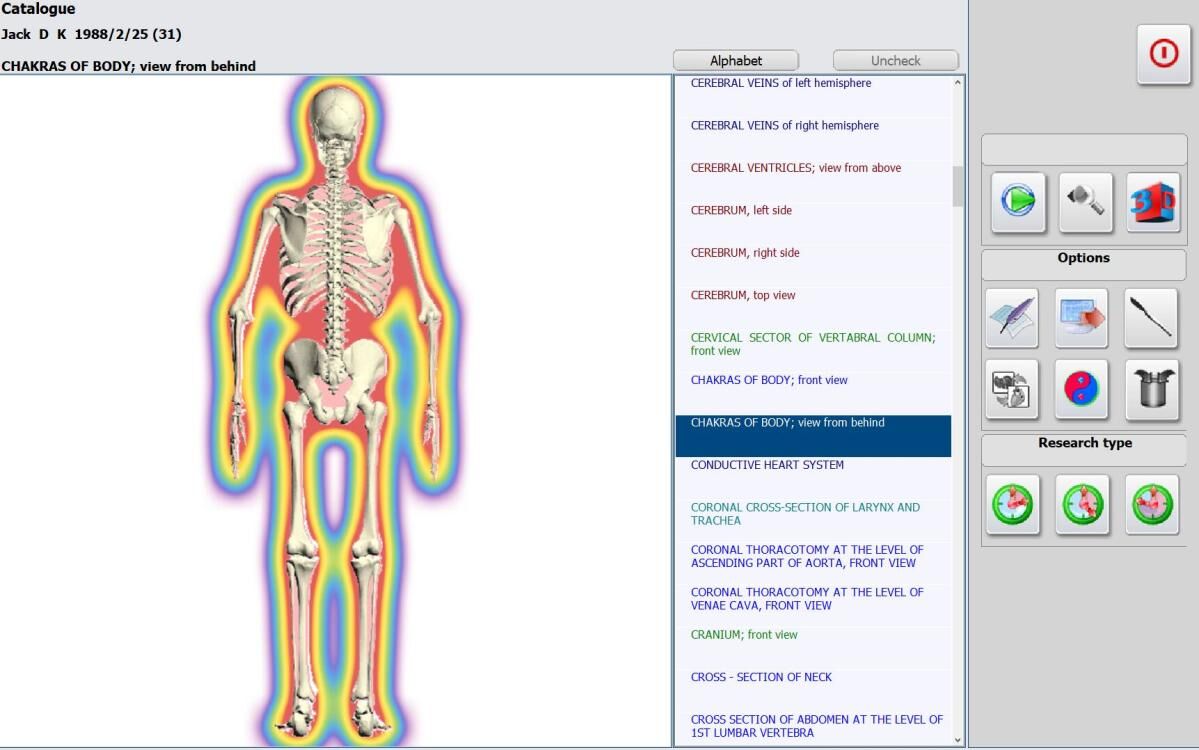Click the catalogue list scrollbar thumb
Viewport: 1199px width, 750px height.
click(958, 186)
